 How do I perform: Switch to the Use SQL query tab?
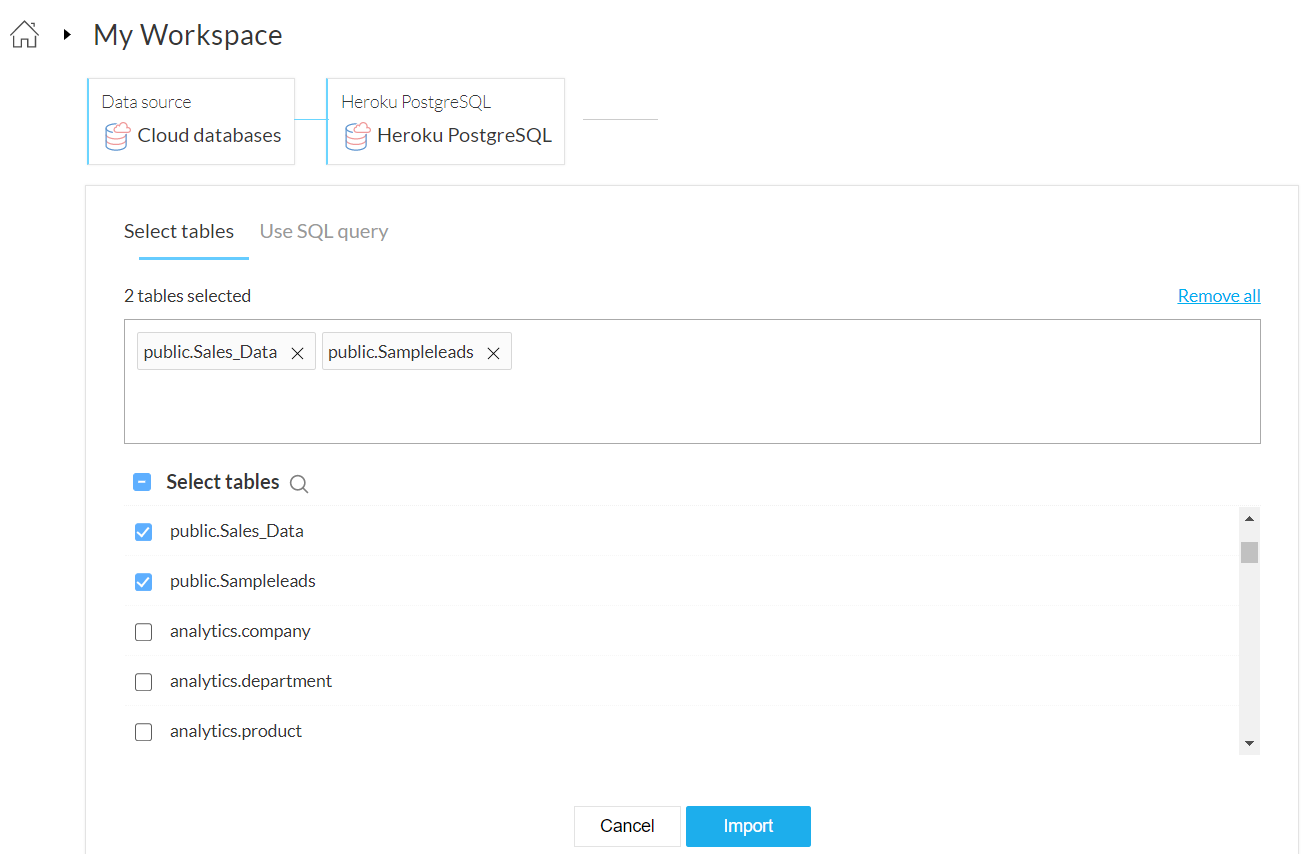tap(324, 231)
